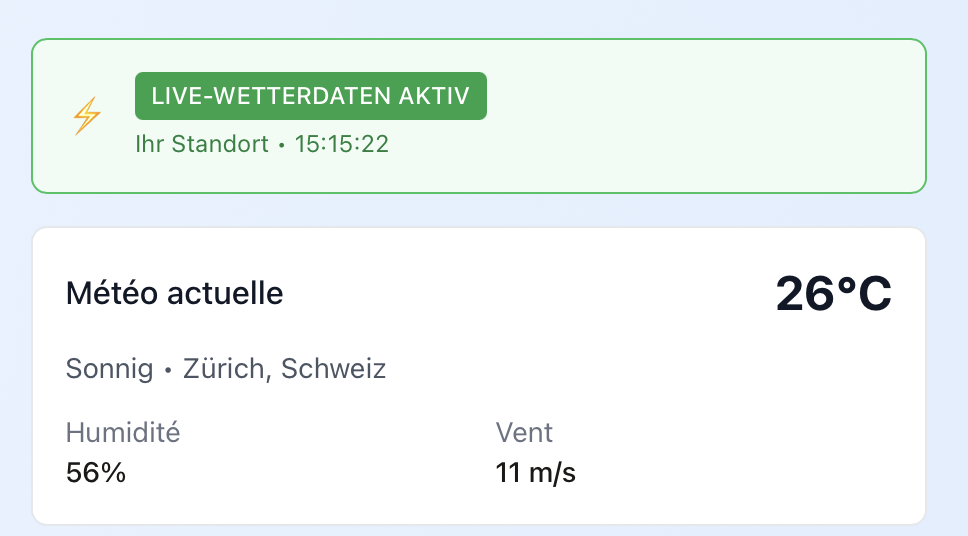Click the 56% humidity value
The height and width of the screenshot is (536, 968).
(96, 472)
